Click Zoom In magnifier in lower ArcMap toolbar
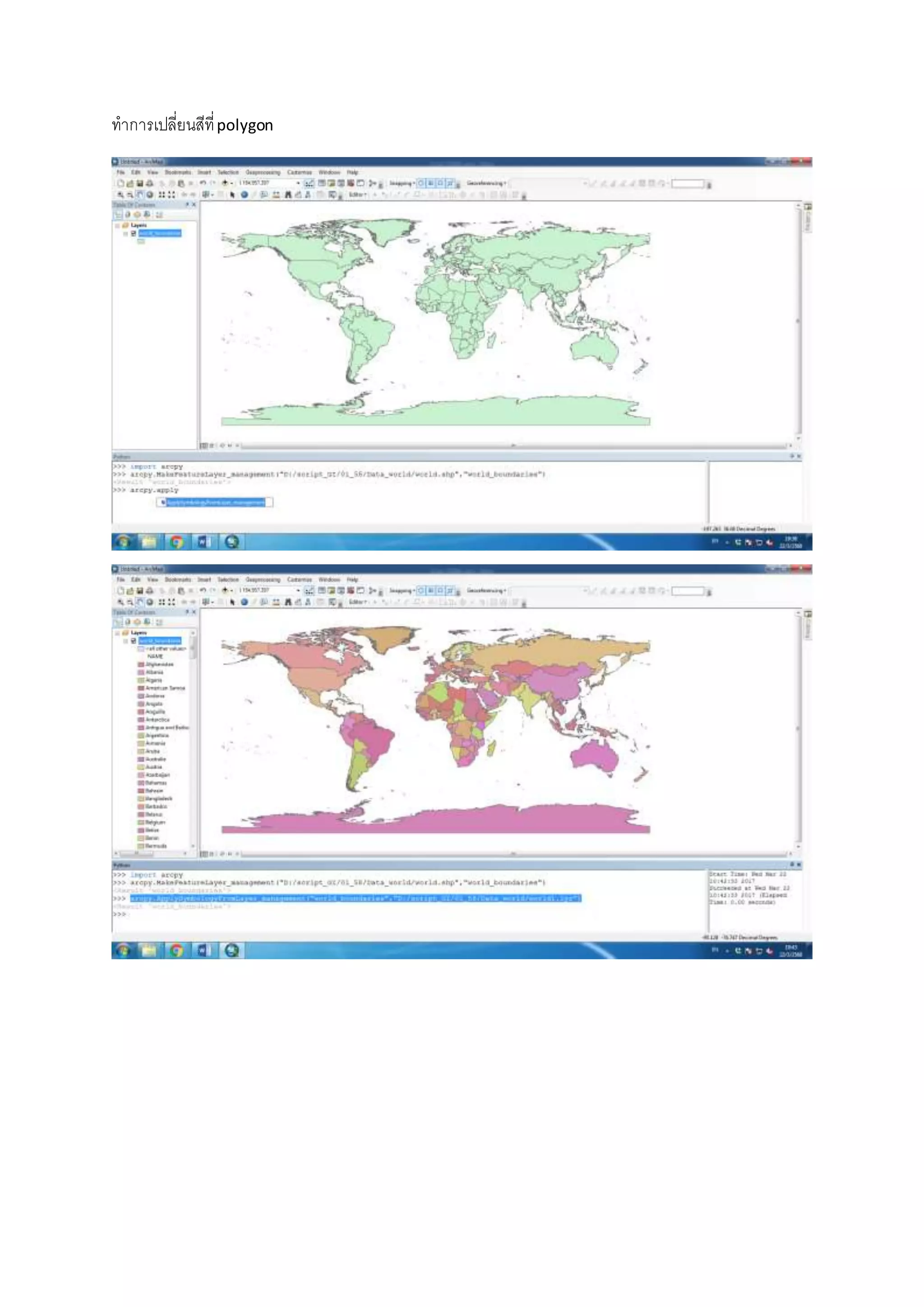The image size is (924, 1307). (120, 602)
